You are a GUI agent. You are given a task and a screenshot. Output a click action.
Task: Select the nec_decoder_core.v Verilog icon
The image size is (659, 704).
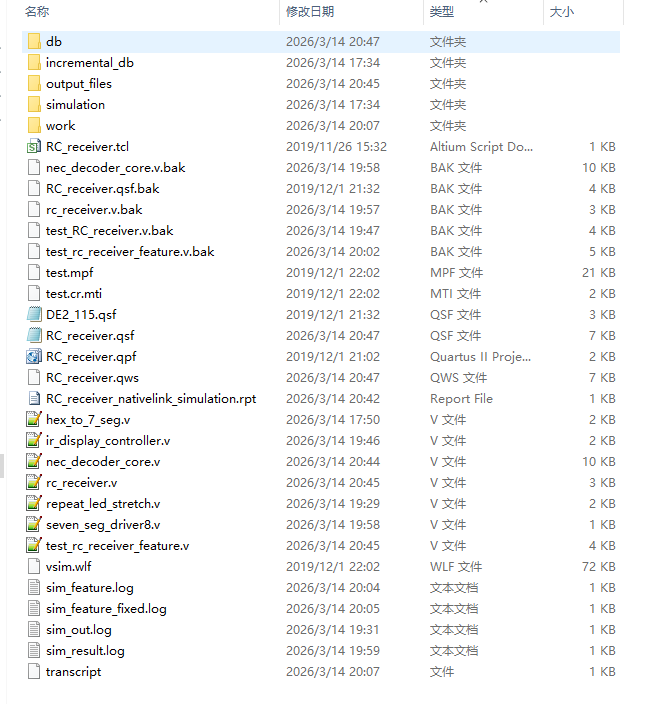pos(34,462)
